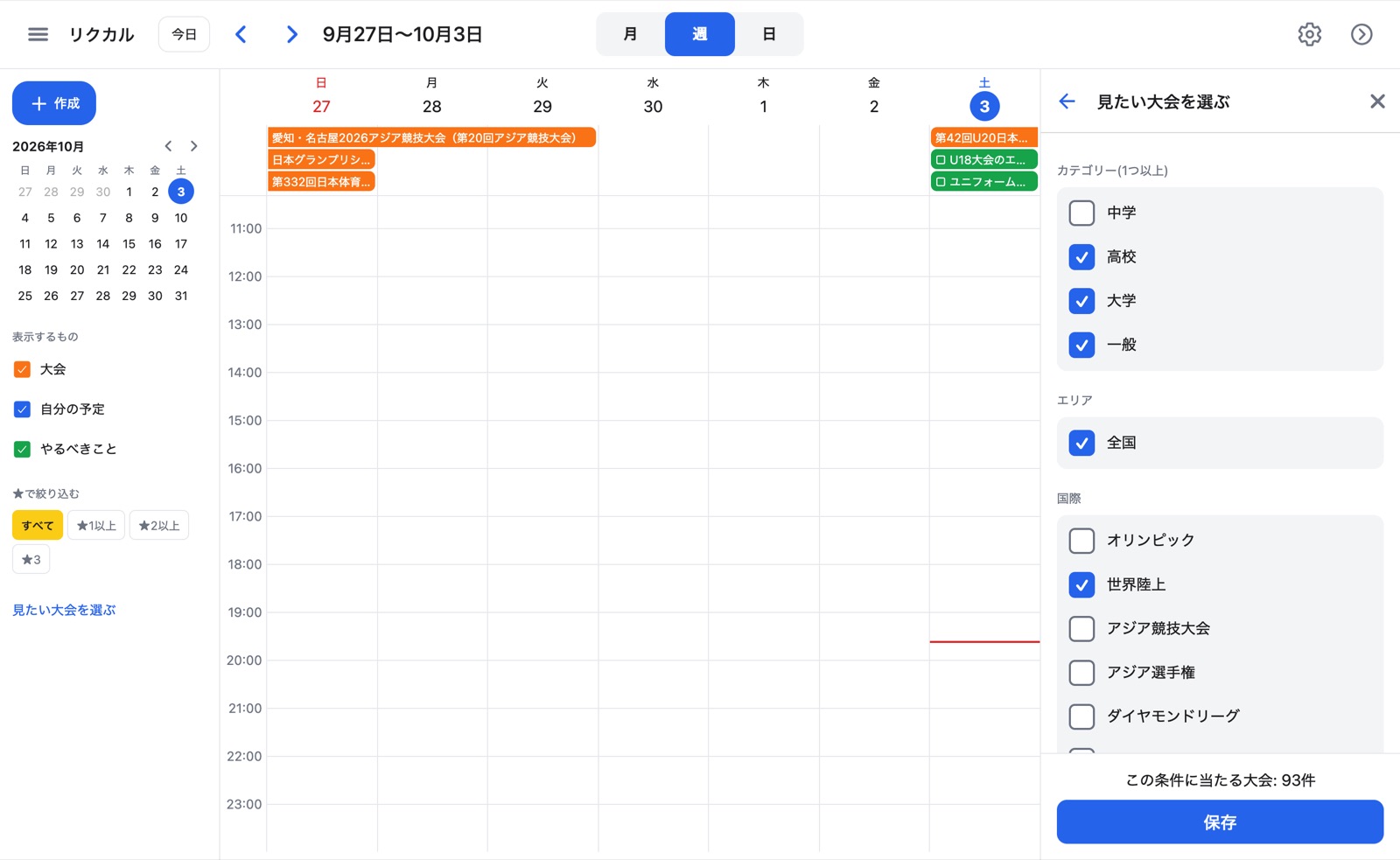Screen dimensions: 1400x860
Task: Click the 作成 create button
Action: click(x=54, y=103)
